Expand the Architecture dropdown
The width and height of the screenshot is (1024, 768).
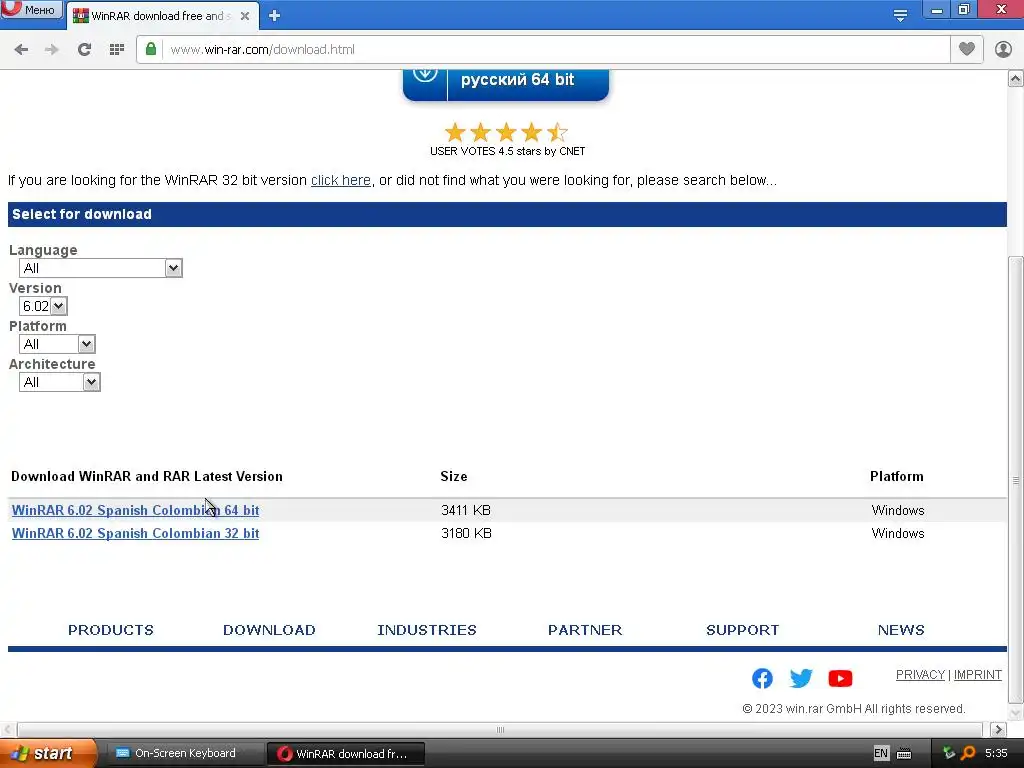click(59, 382)
